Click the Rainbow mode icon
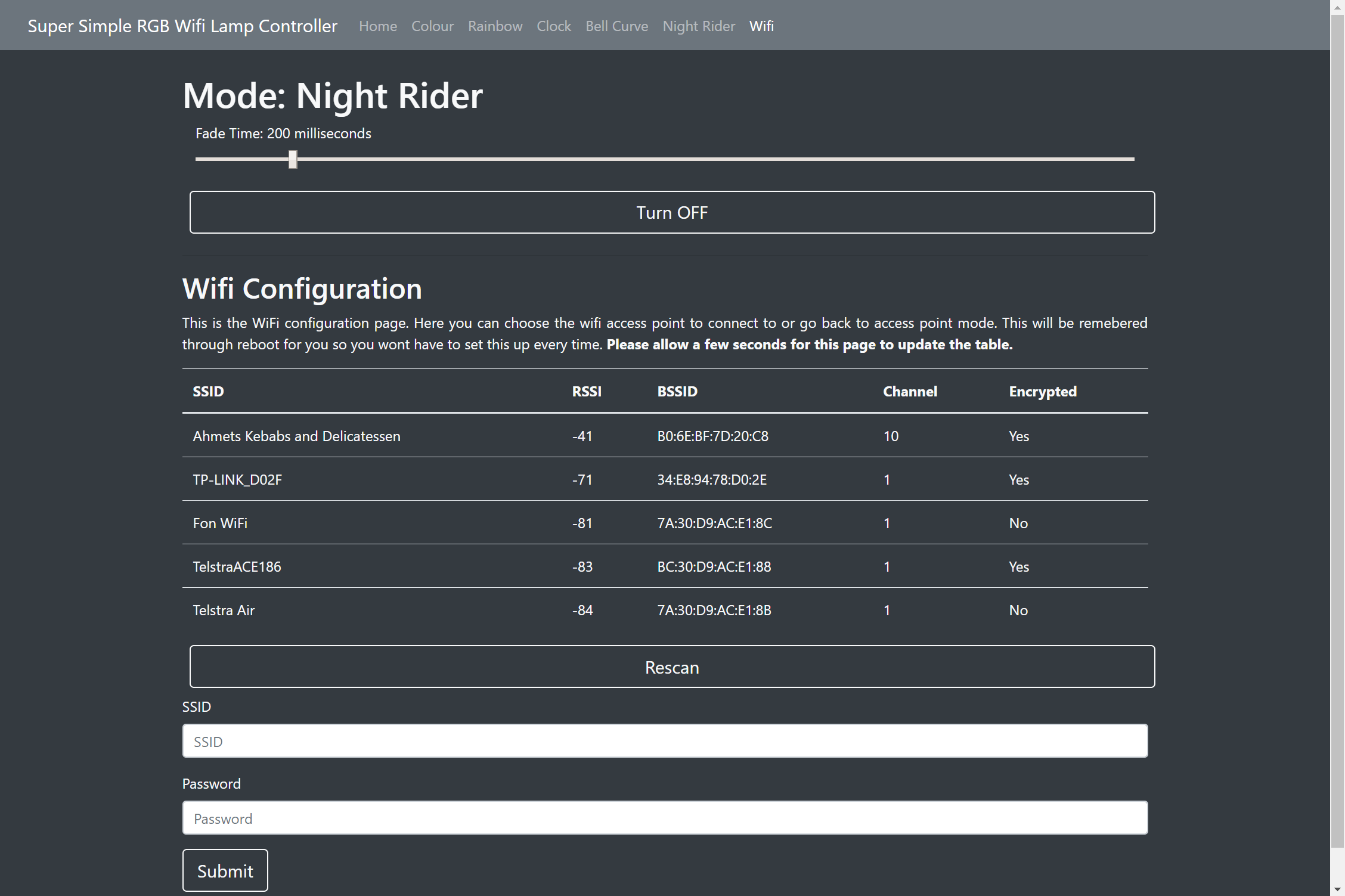Image resolution: width=1345 pixels, height=896 pixels. pyautogui.click(x=494, y=25)
